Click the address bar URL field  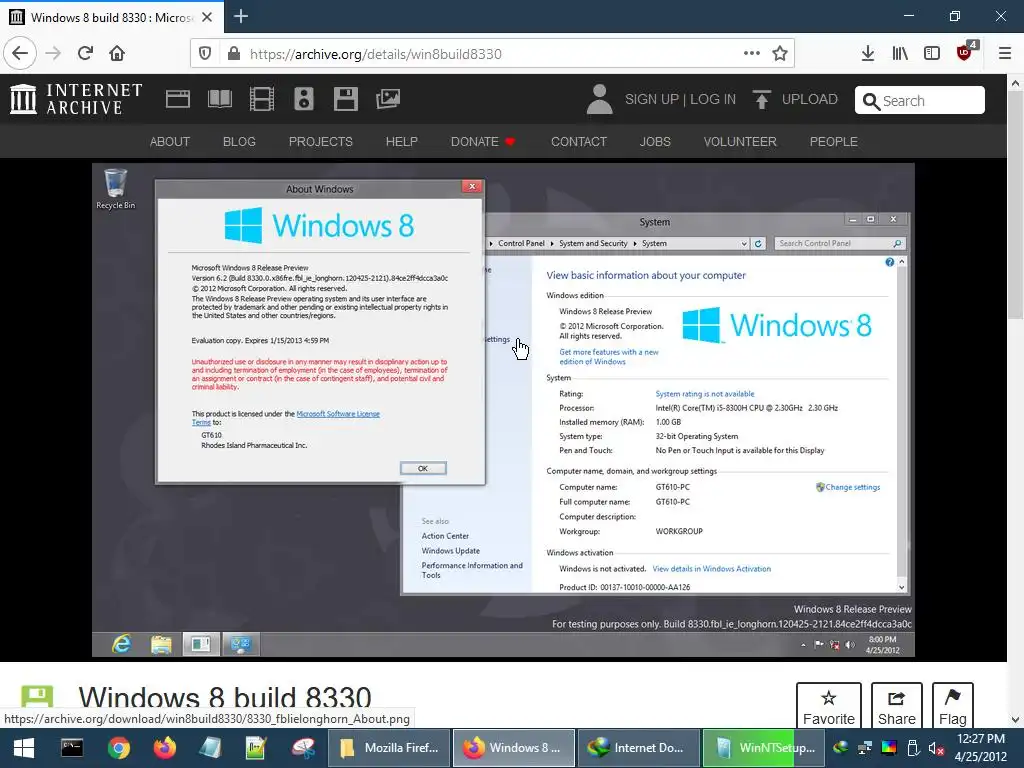pyautogui.click(x=493, y=54)
